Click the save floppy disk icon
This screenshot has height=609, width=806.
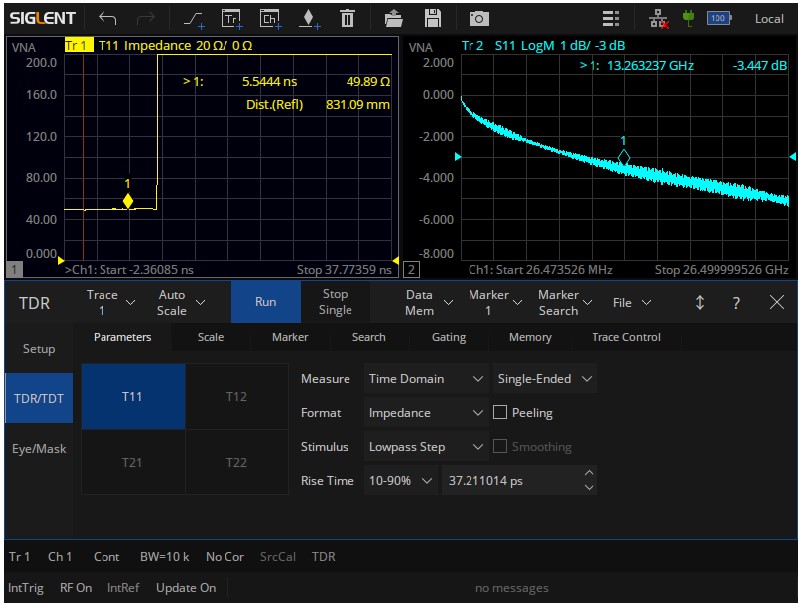(433, 18)
